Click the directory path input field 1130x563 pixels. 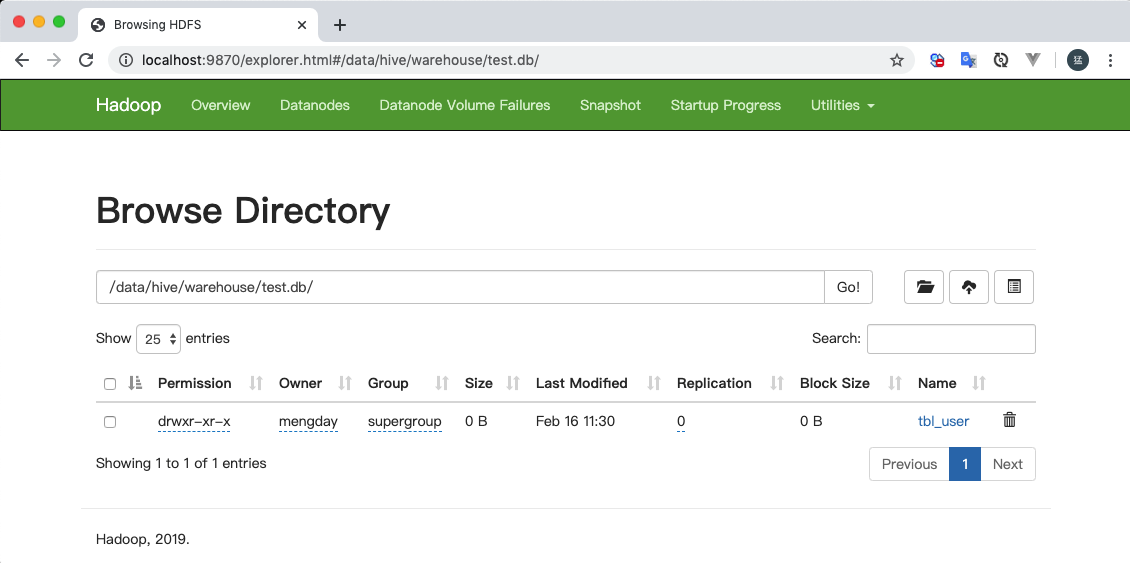[460, 287]
